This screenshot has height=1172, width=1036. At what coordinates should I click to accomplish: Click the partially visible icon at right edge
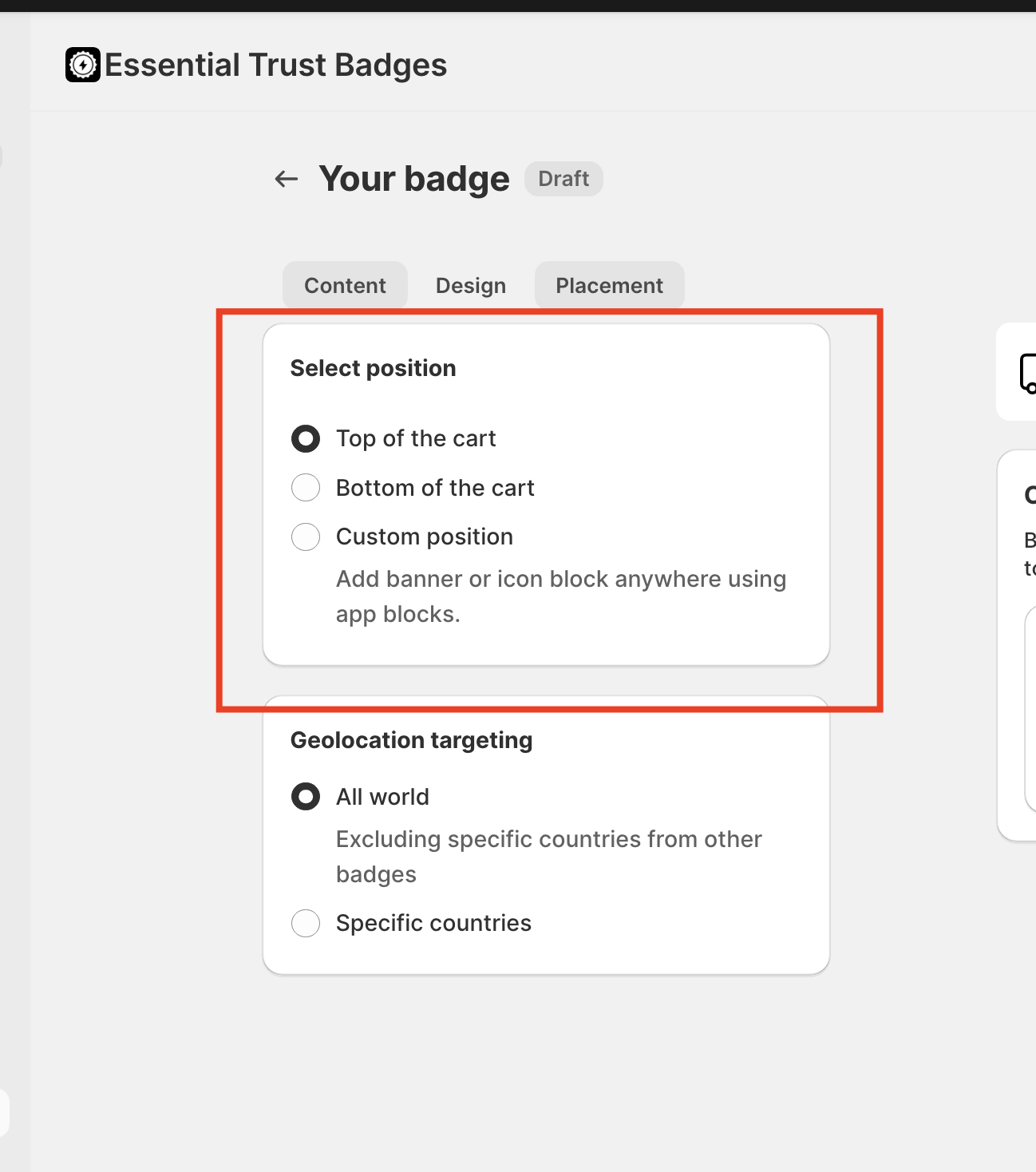(1026, 372)
